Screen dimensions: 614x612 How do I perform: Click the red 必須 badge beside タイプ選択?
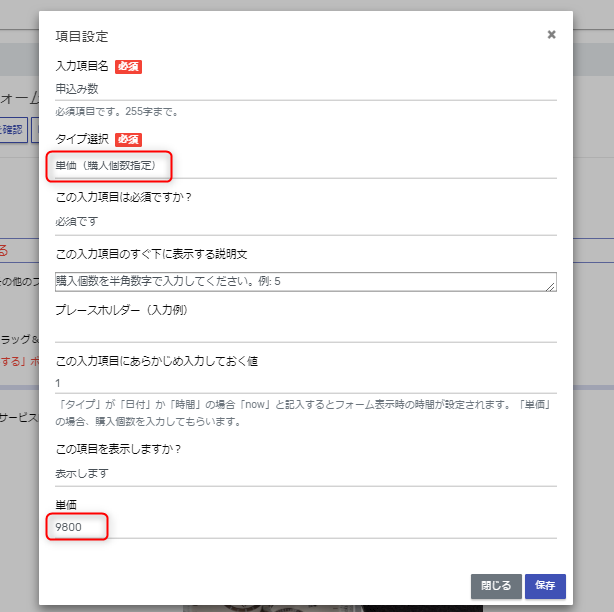[x=128, y=139]
